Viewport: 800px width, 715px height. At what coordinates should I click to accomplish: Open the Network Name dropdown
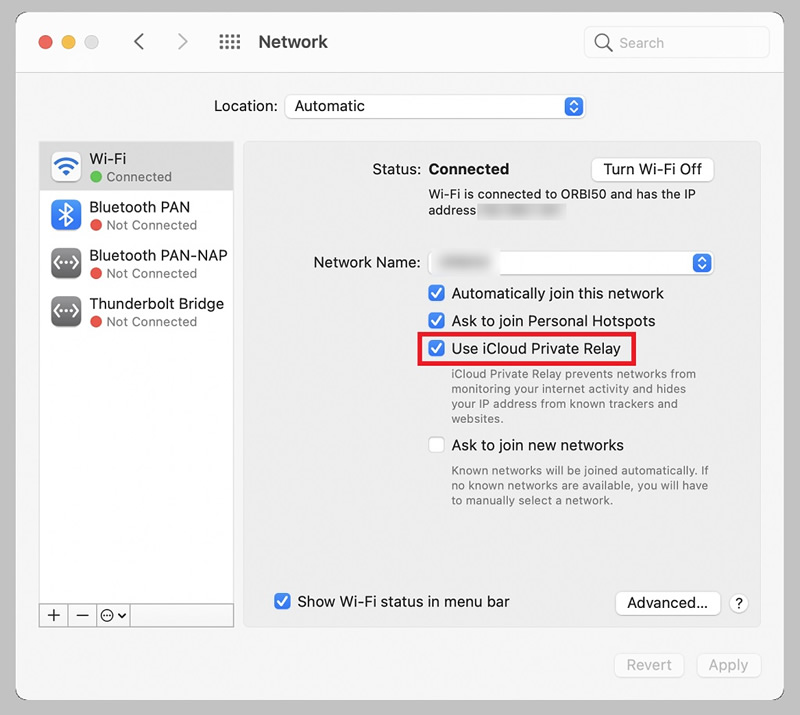(570, 262)
